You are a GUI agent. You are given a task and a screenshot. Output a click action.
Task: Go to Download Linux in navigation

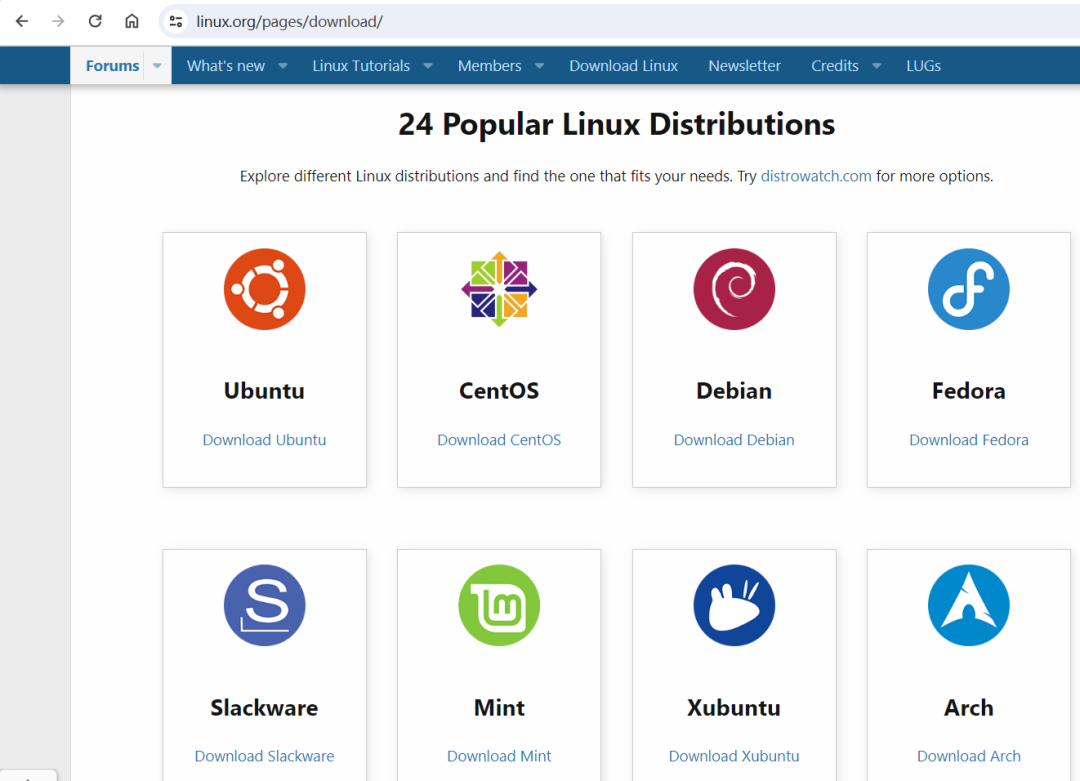(x=623, y=66)
